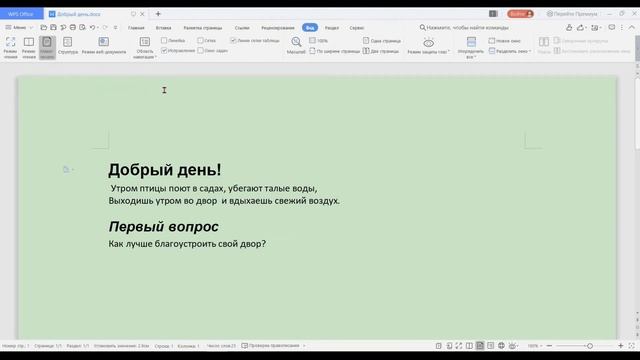This screenshot has width=640, height=360.
Task: Click the Open folder icon in quick toolbar
Action: (44, 28)
